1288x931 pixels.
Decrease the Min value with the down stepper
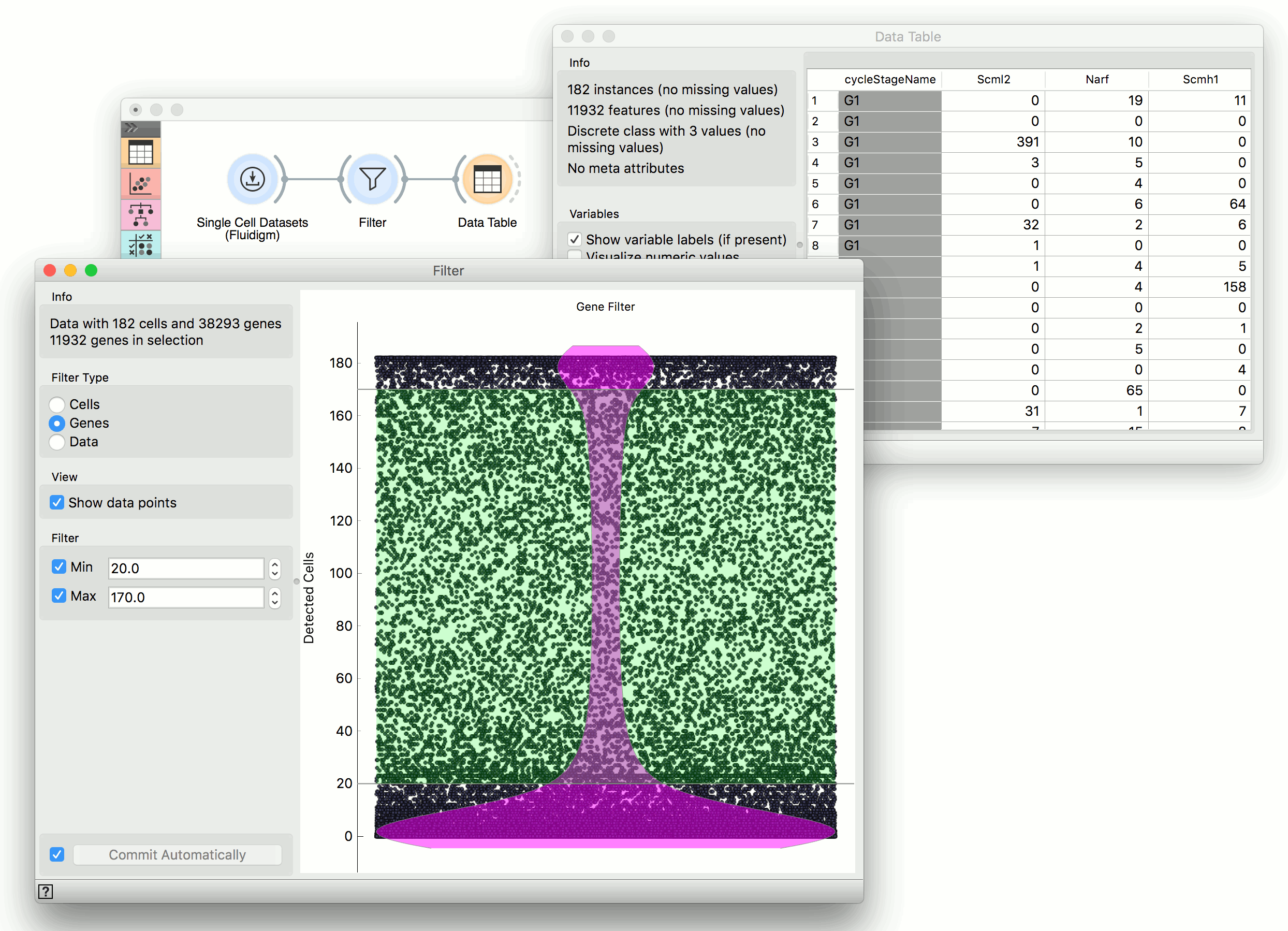[x=275, y=573]
